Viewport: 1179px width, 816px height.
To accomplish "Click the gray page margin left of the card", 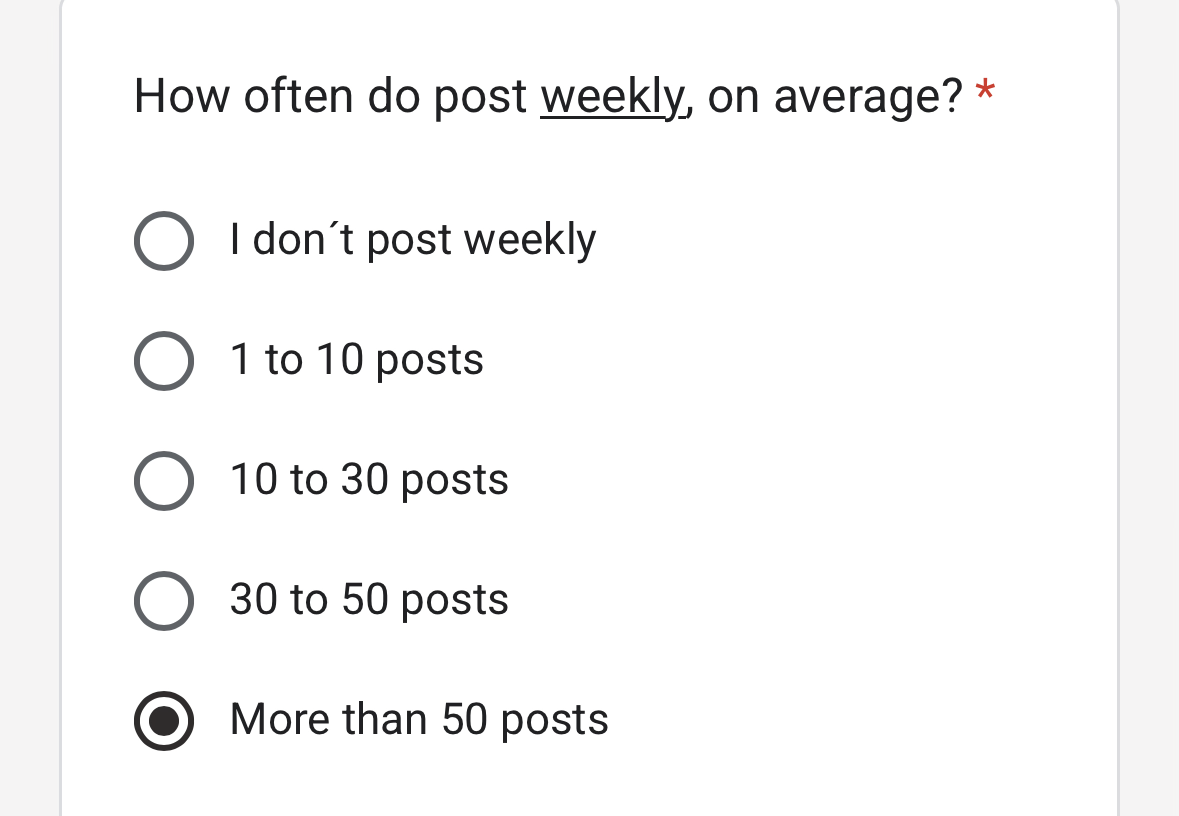I will coord(29,400).
